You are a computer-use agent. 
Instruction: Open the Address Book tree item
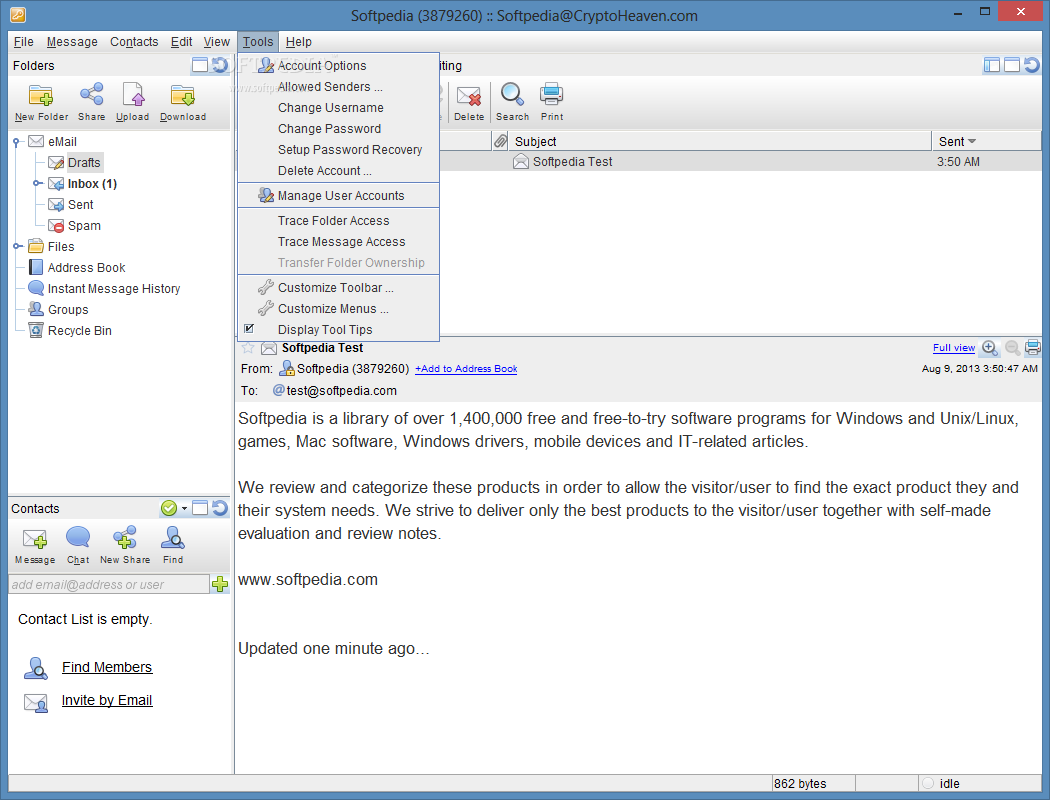click(86, 268)
